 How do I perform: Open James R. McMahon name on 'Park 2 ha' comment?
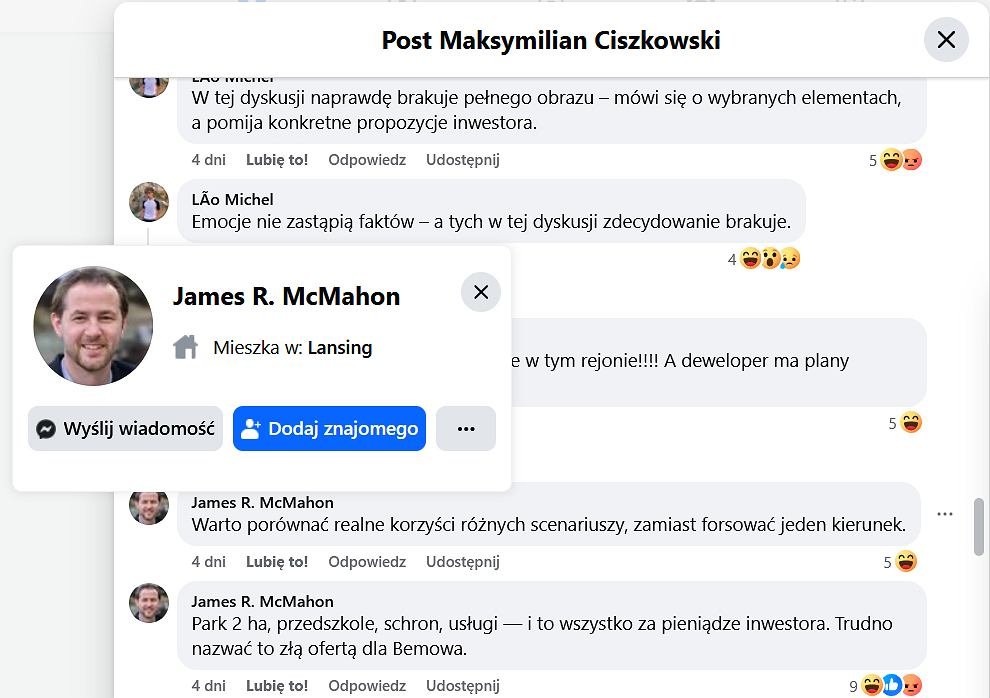263,601
